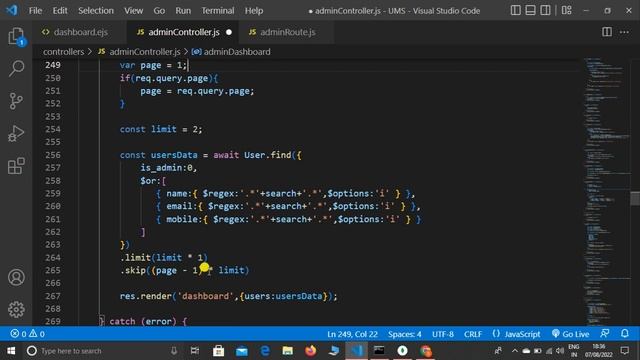Open the File menu
Image resolution: width=640 pixels, height=360 pixels.
click(x=36, y=11)
